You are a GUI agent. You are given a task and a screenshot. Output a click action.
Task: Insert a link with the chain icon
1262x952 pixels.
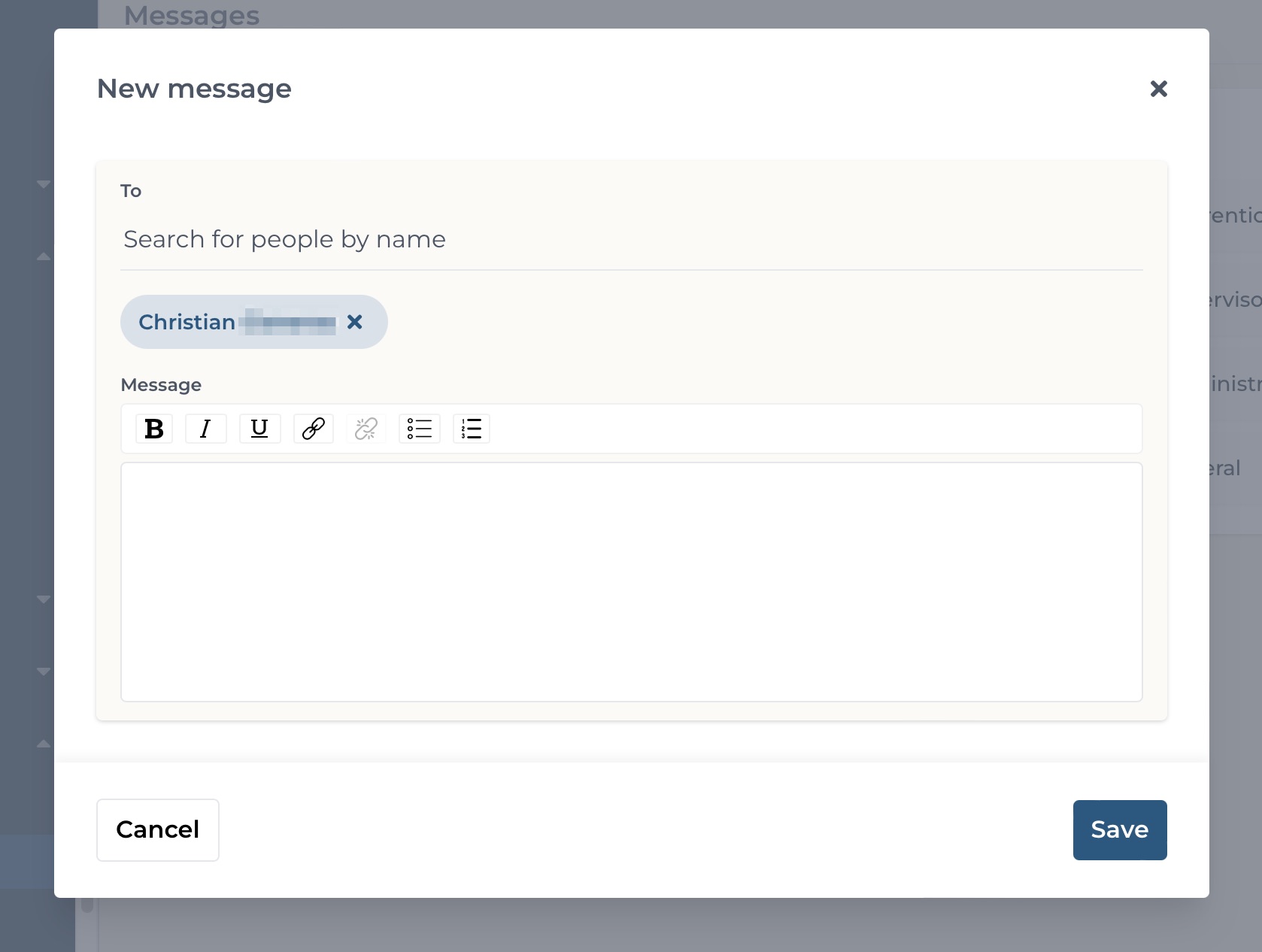(313, 429)
